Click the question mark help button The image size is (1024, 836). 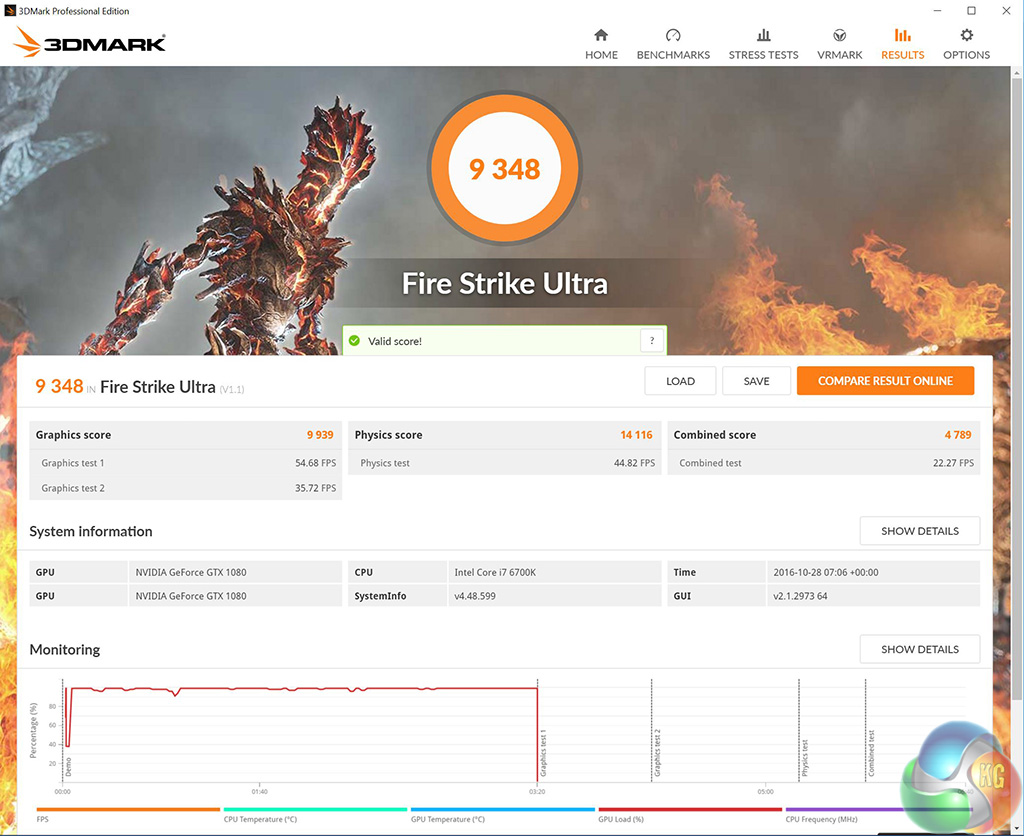[x=652, y=340]
